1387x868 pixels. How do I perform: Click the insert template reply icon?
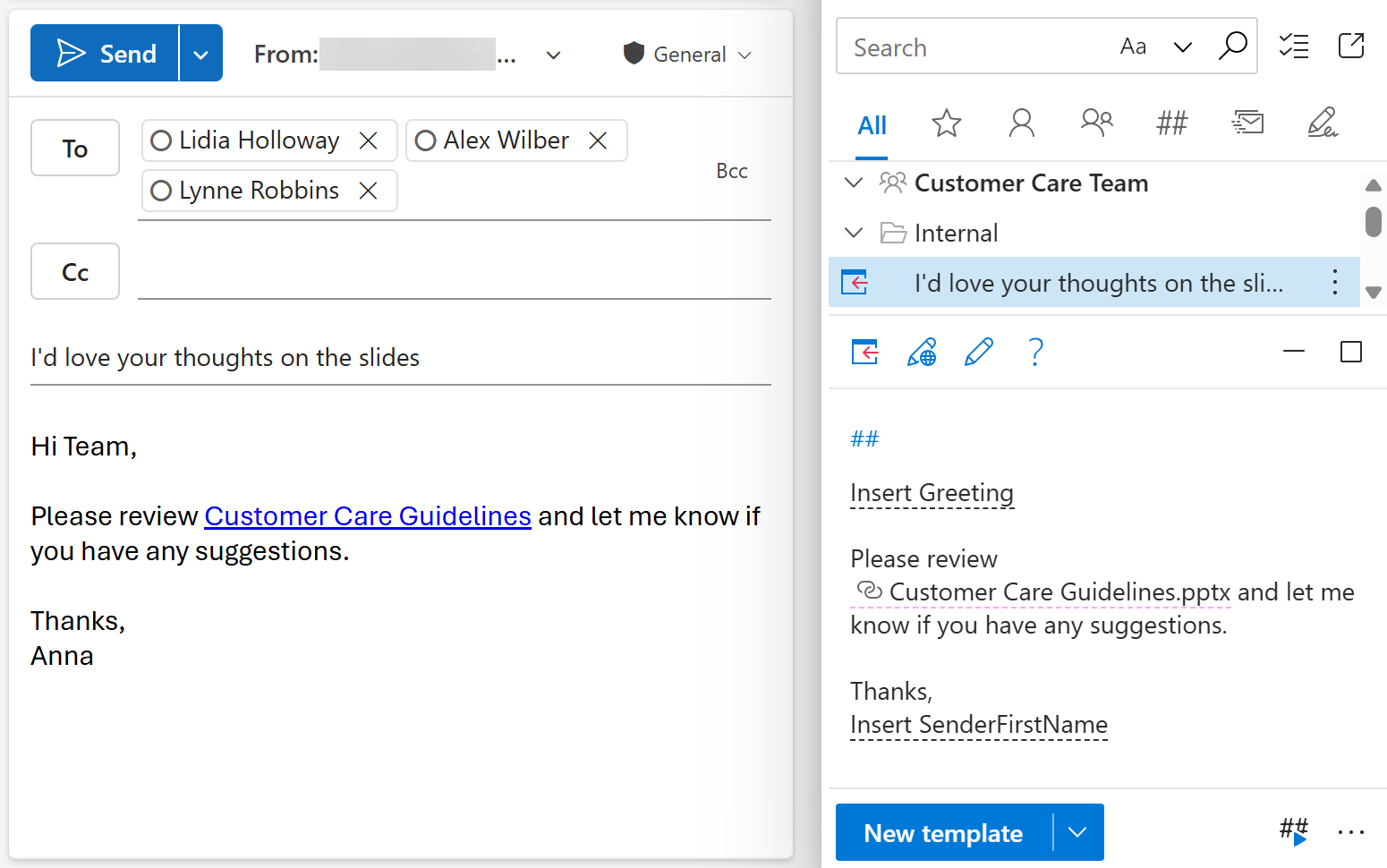[x=864, y=353]
